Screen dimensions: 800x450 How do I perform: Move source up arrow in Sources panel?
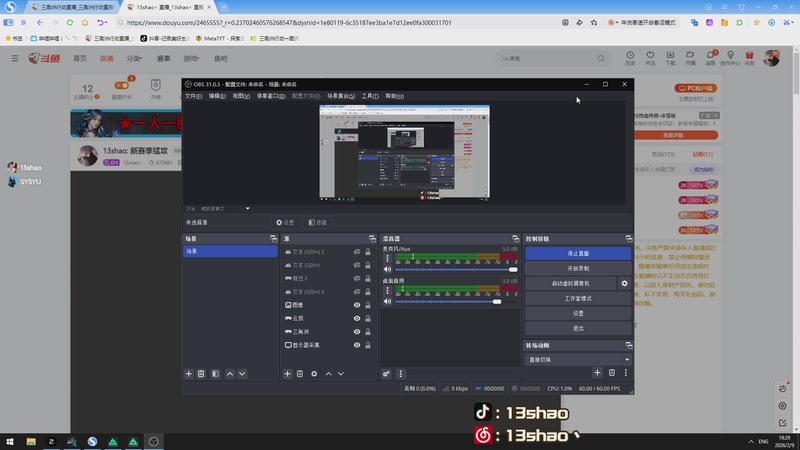point(329,374)
